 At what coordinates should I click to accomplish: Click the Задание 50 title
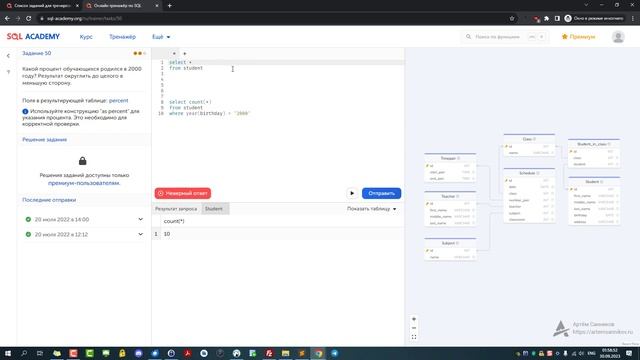coord(37,53)
